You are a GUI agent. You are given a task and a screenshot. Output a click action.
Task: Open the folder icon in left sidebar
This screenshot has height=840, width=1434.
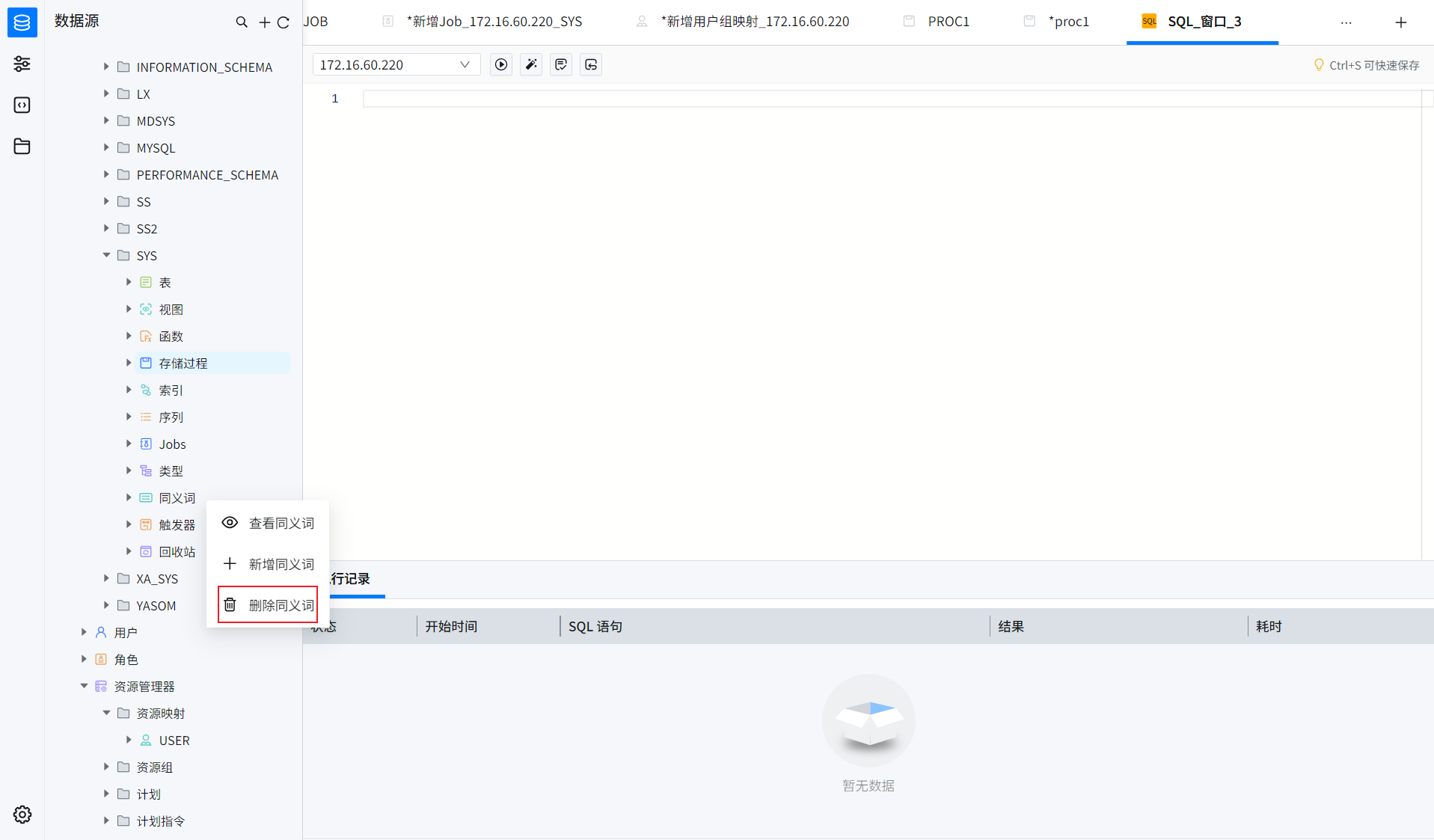(22, 146)
